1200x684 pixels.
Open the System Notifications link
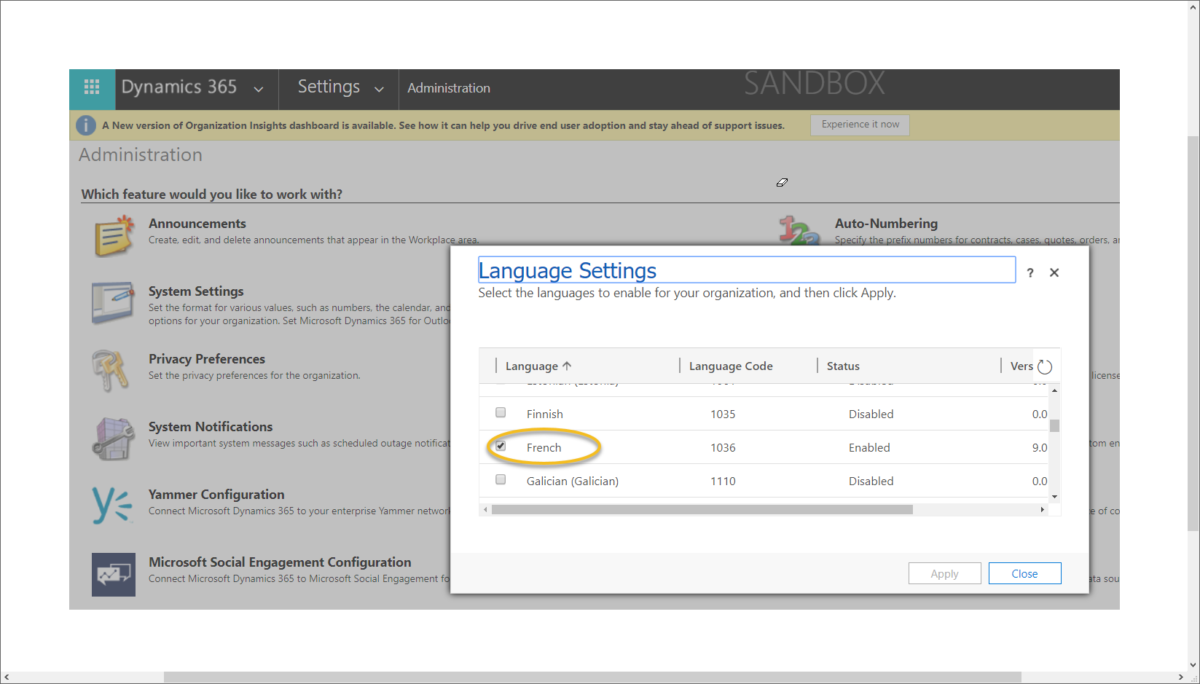coord(211,427)
